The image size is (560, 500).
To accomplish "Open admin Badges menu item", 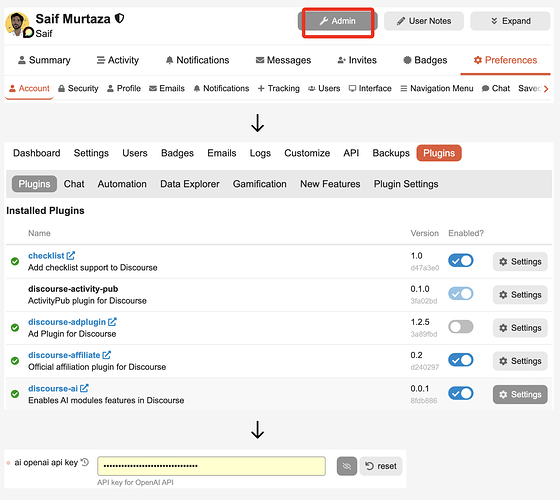I will [177, 153].
